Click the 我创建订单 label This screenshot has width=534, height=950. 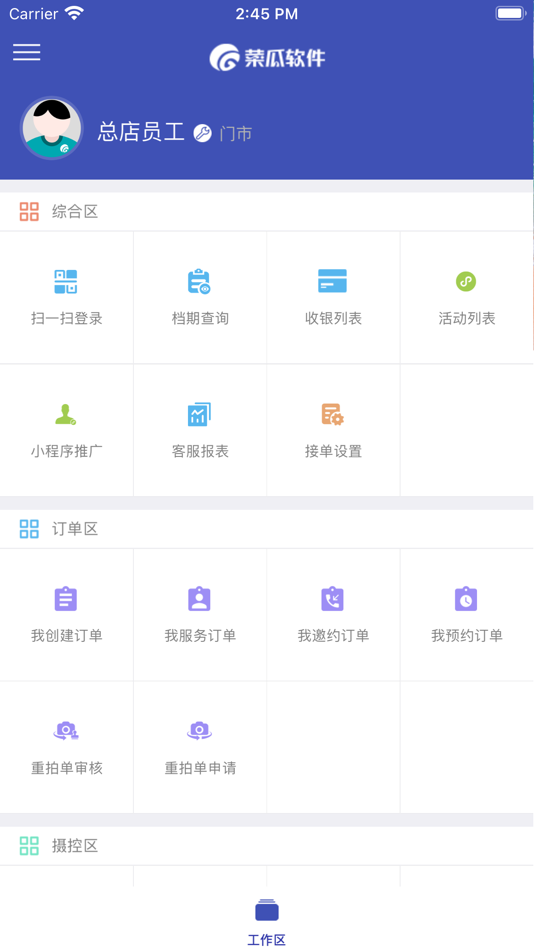pyautogui.click(x=67, y=636)
